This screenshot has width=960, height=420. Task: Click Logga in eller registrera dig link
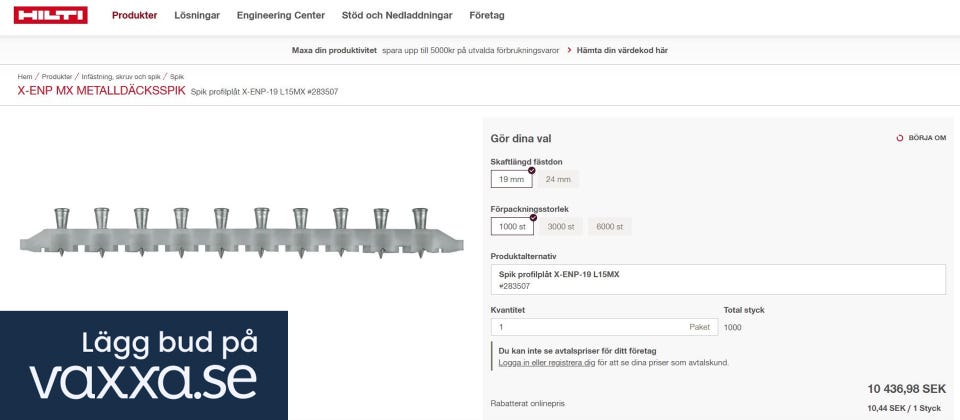(547, 362)
